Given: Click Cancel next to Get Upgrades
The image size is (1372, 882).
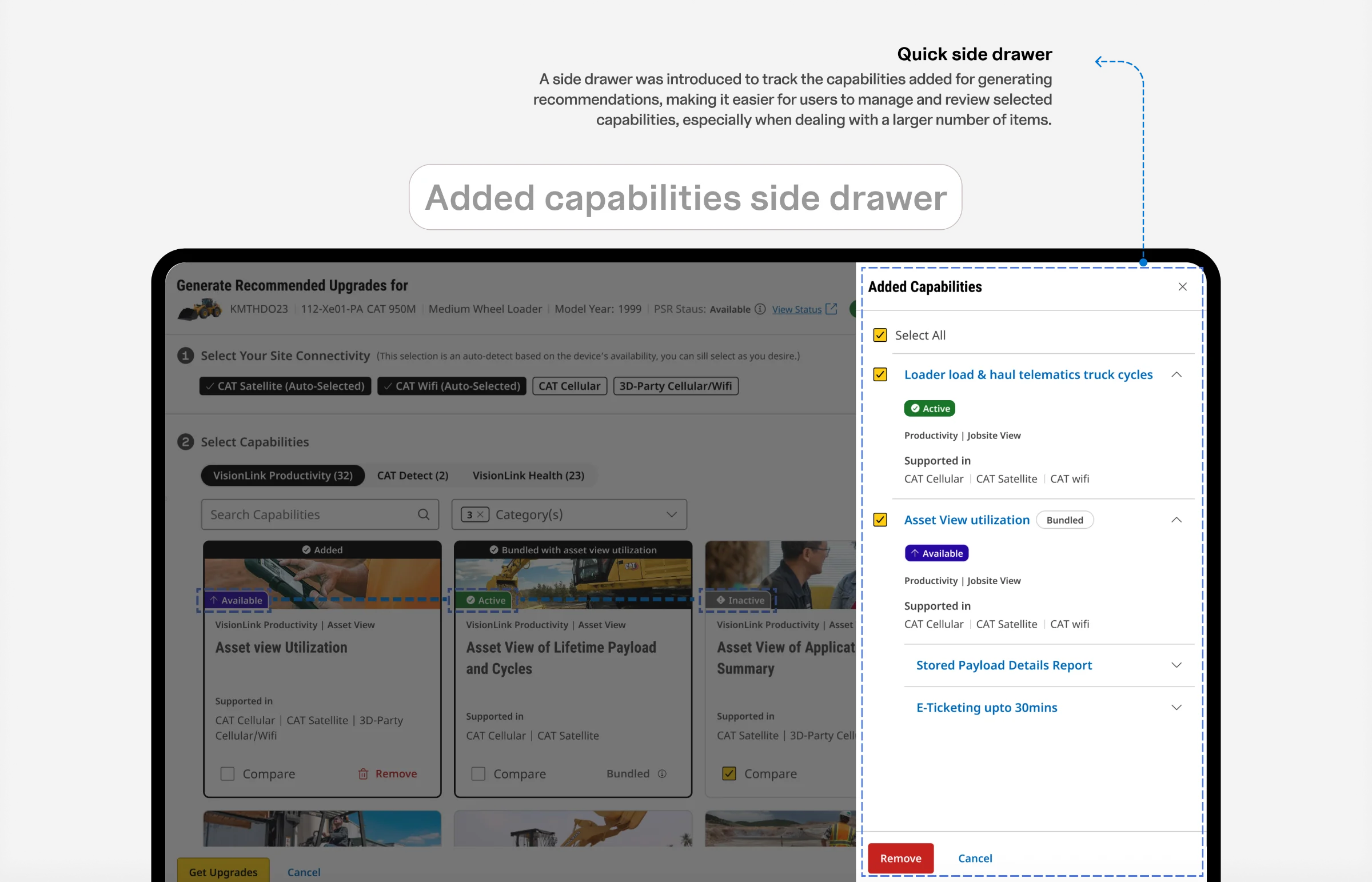Looking at the screenshot, I should [x=304, y=872].
